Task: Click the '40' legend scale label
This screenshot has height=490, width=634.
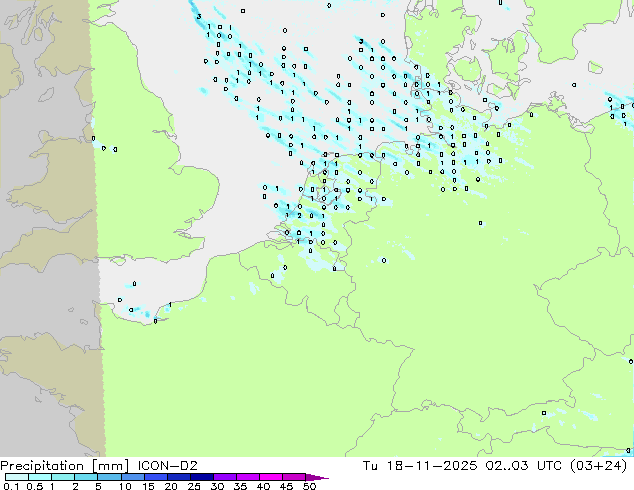Action: coord(263,486)
